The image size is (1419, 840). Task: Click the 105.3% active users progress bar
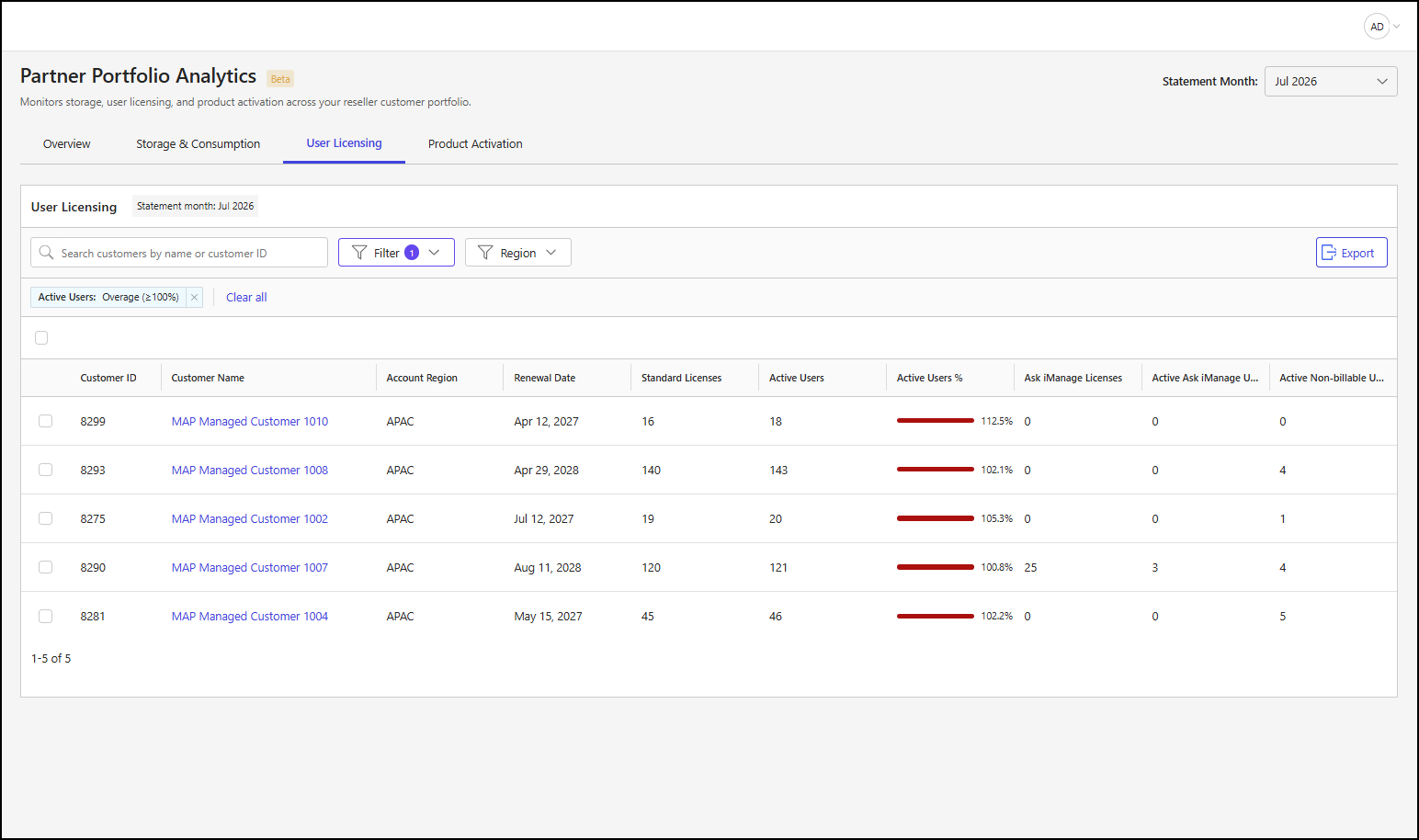935,518
